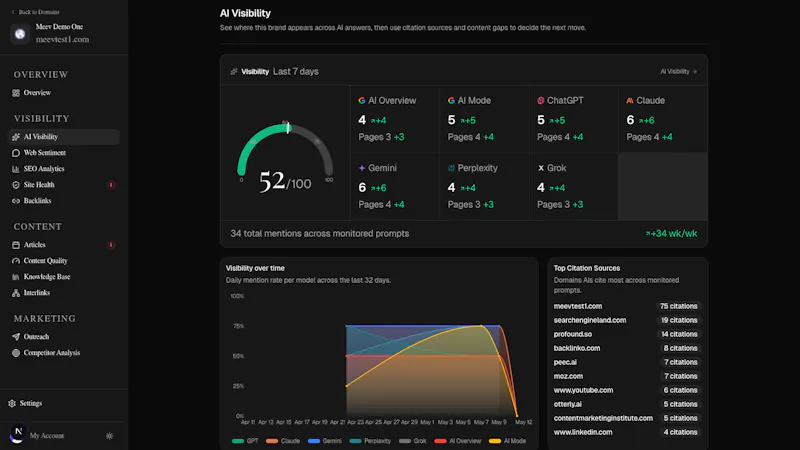Toggle Gemini series in chart legend
Screen dimensions: 800x450
(324, 441)
